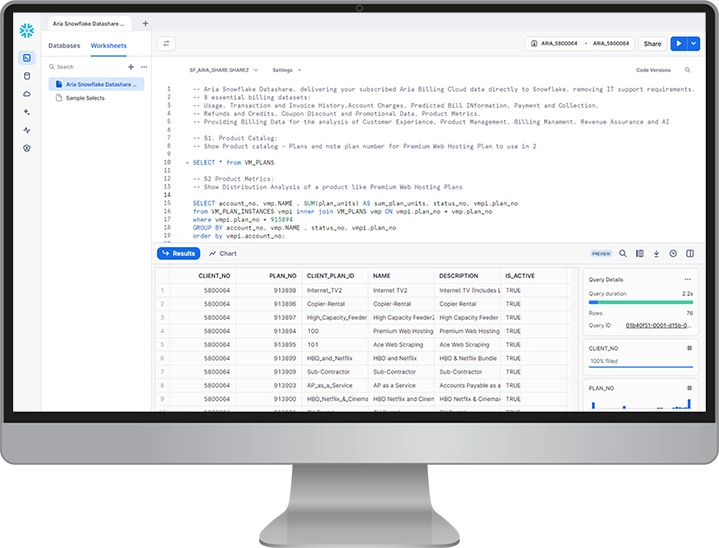
Task: Toggle the results side panel layout icon
Action: click(x=689, y=254)
